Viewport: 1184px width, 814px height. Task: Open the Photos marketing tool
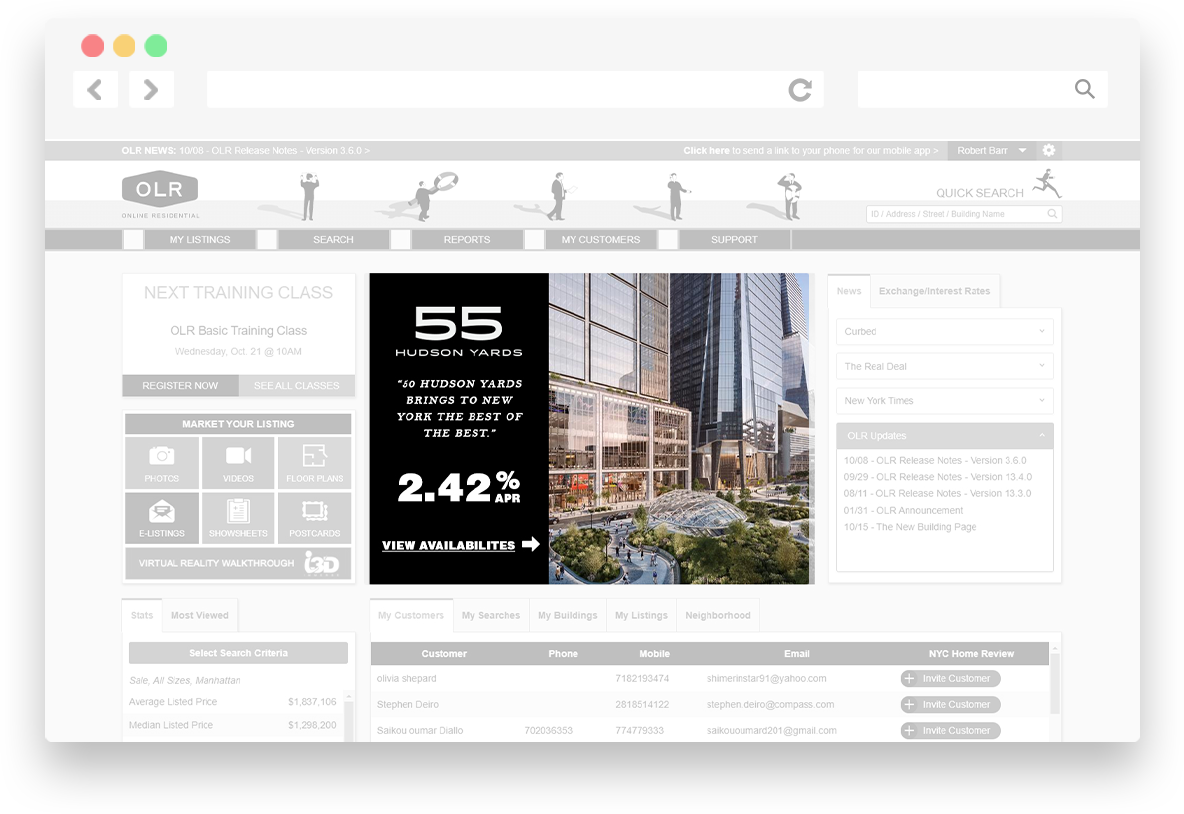(162, 463)
